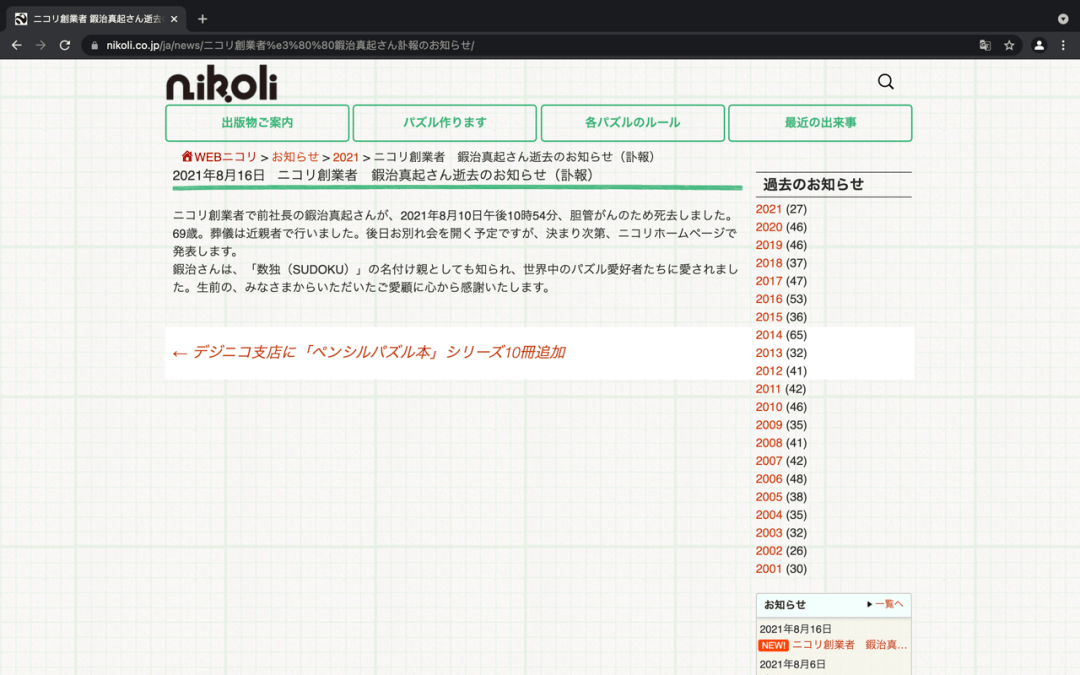Image resolution: width=1080 pixels, height=675 pixels.
Task: Reload the page with the refresh icon
Action: [x=65, y=45]
